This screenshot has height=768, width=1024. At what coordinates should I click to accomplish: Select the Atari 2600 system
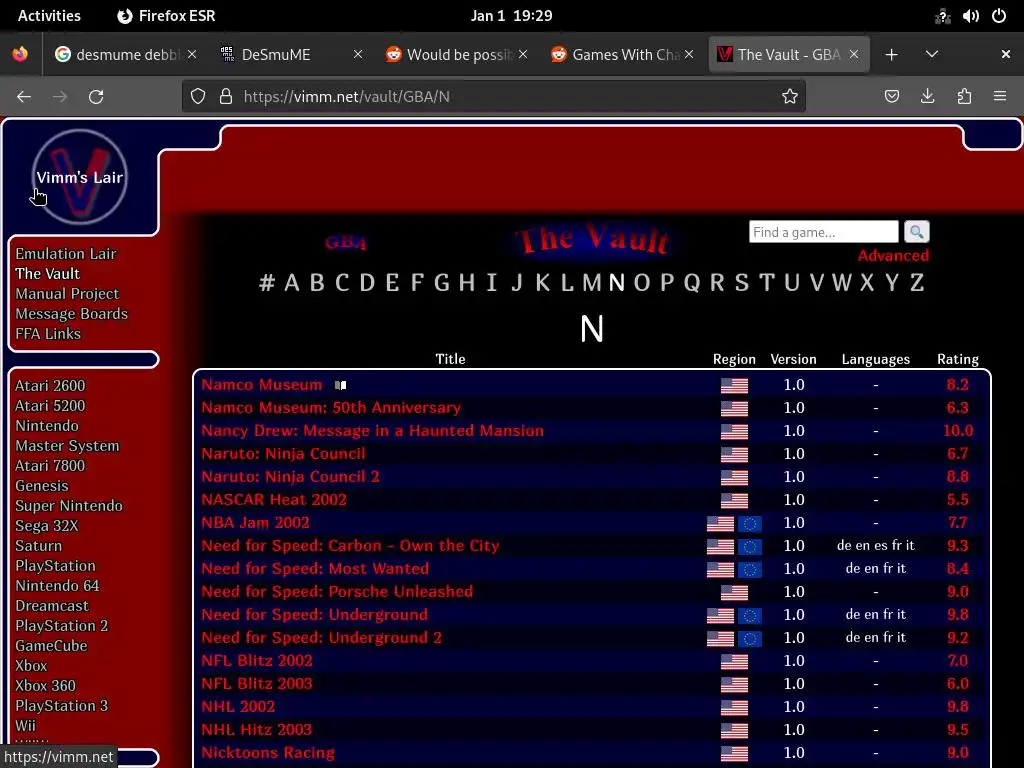click(x=50, y=385)
